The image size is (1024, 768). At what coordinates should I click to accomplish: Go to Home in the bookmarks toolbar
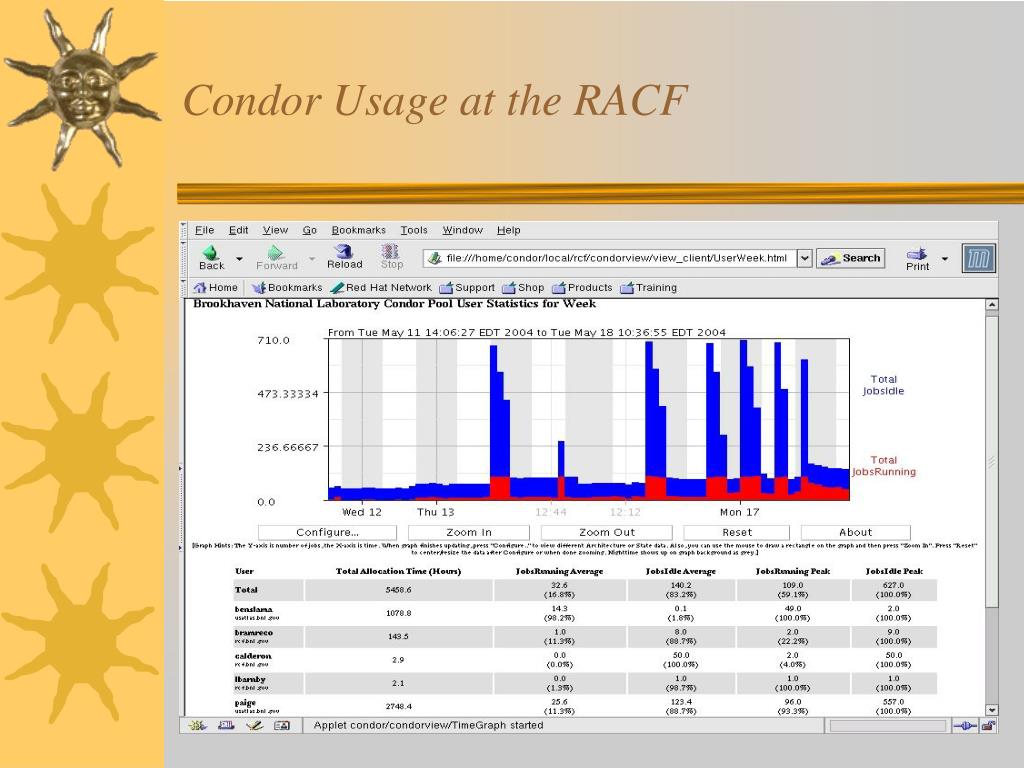(x=216, y=287)
